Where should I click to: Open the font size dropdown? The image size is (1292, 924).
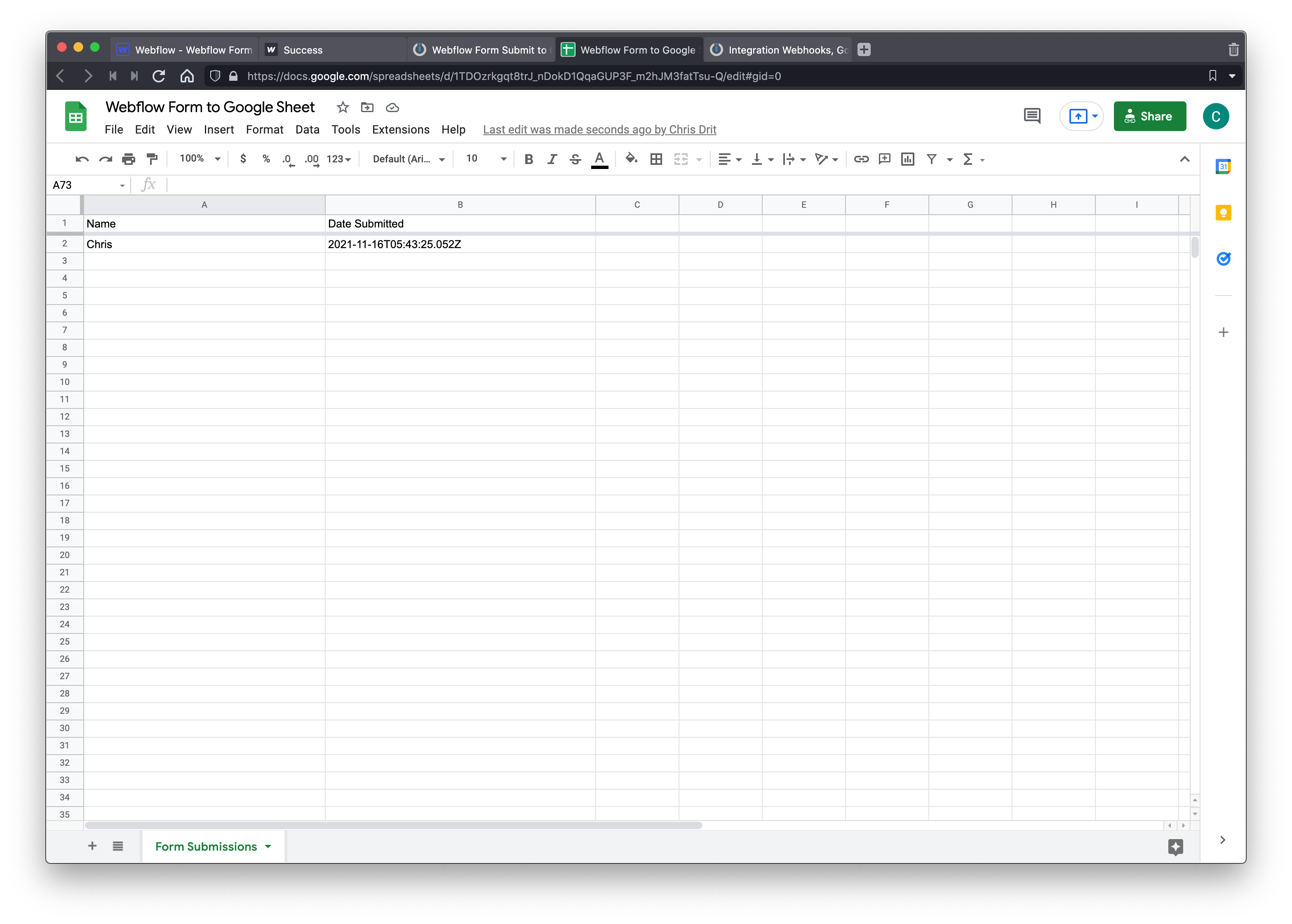486,159
